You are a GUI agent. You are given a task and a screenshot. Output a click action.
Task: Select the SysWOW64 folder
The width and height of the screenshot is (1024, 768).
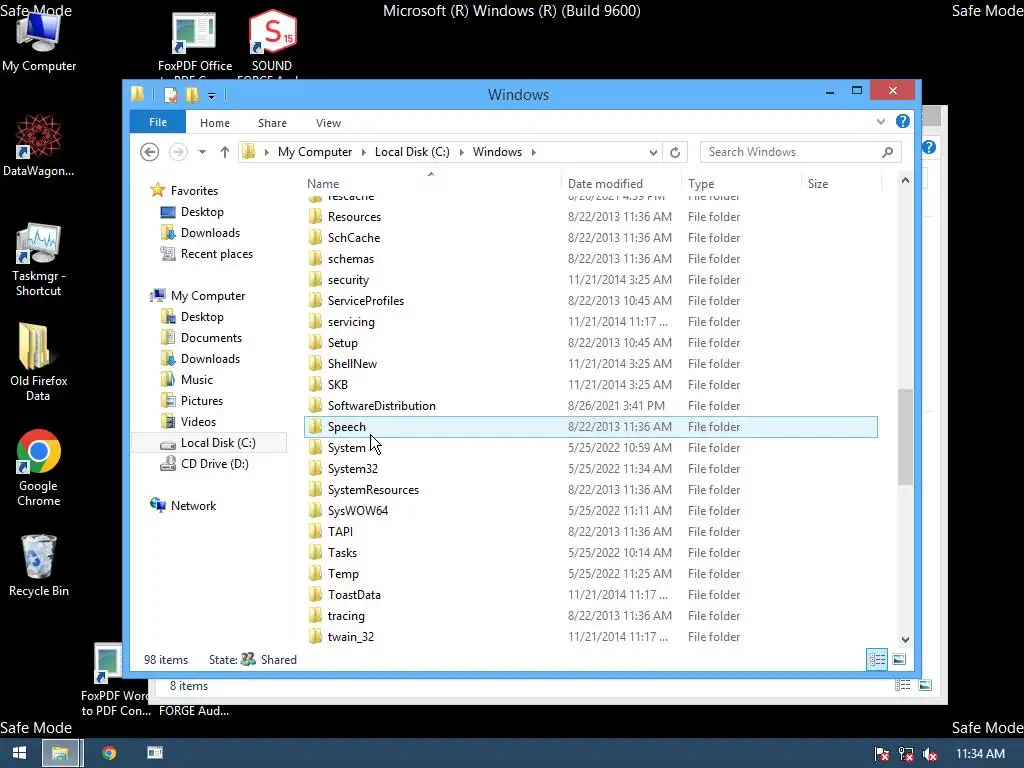pos(590,511)
